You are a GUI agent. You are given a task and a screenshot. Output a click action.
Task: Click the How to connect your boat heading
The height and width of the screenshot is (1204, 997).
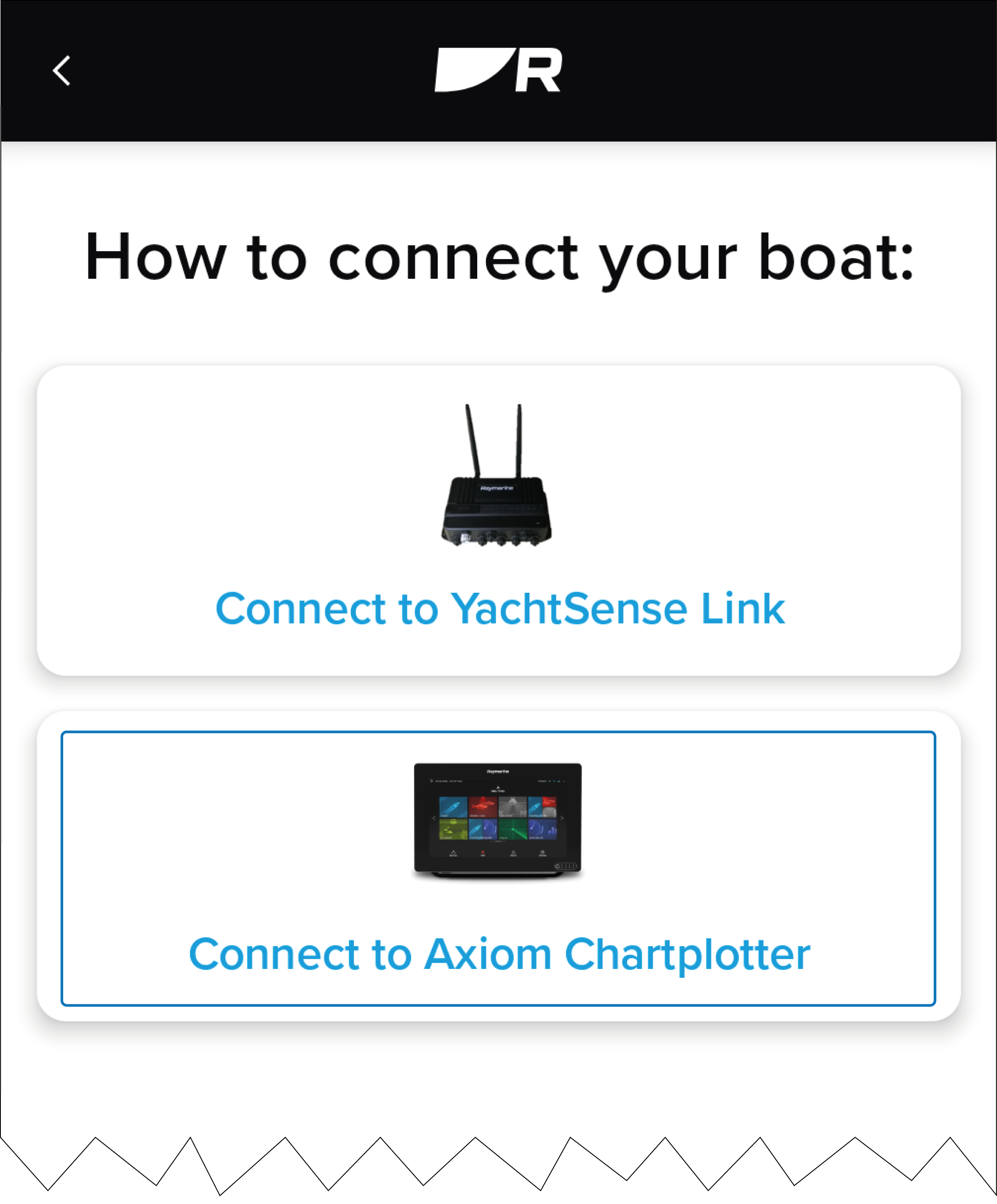coord(499,258)
